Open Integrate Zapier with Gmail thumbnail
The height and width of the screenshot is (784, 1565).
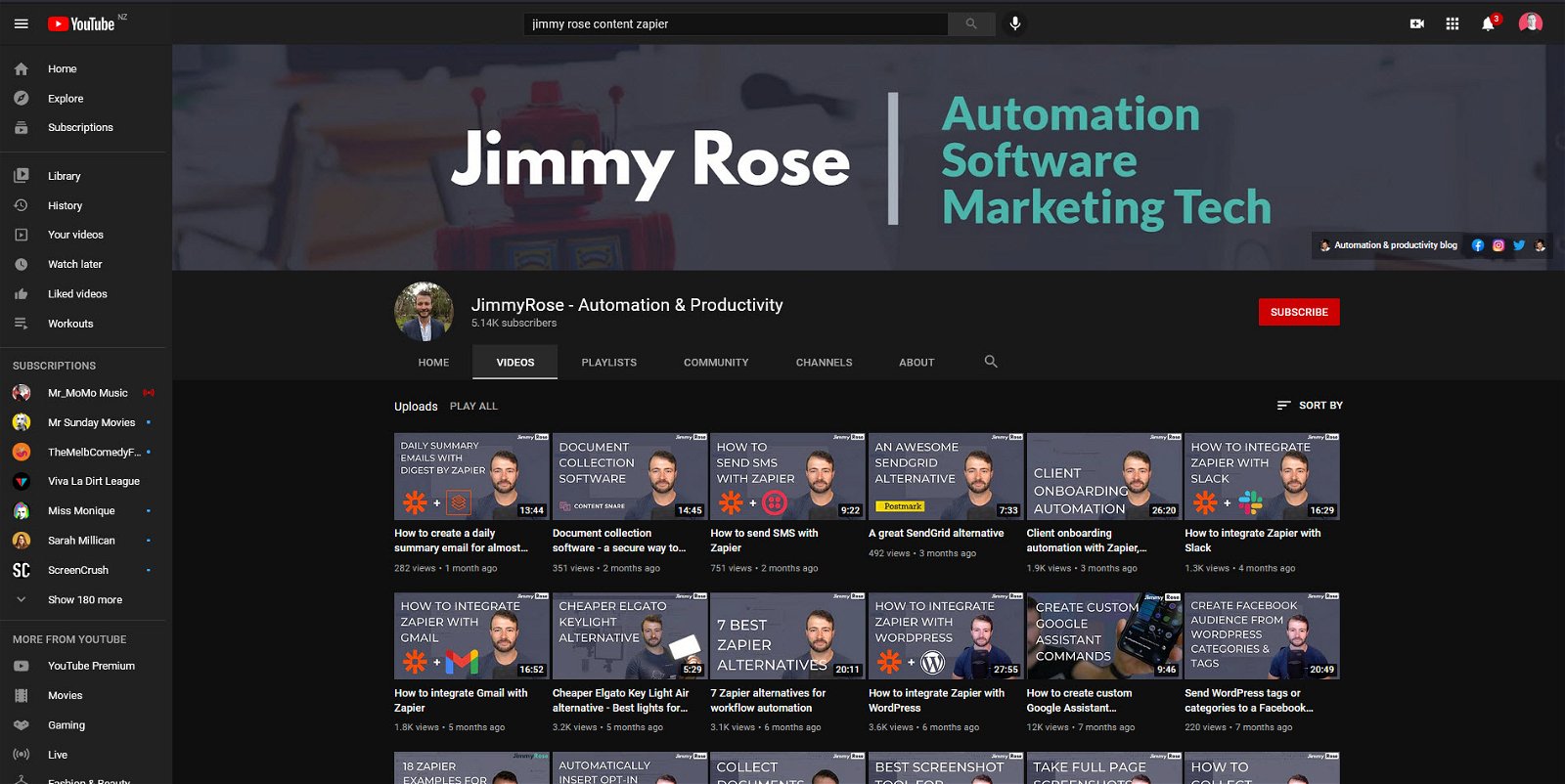point(471,635)
